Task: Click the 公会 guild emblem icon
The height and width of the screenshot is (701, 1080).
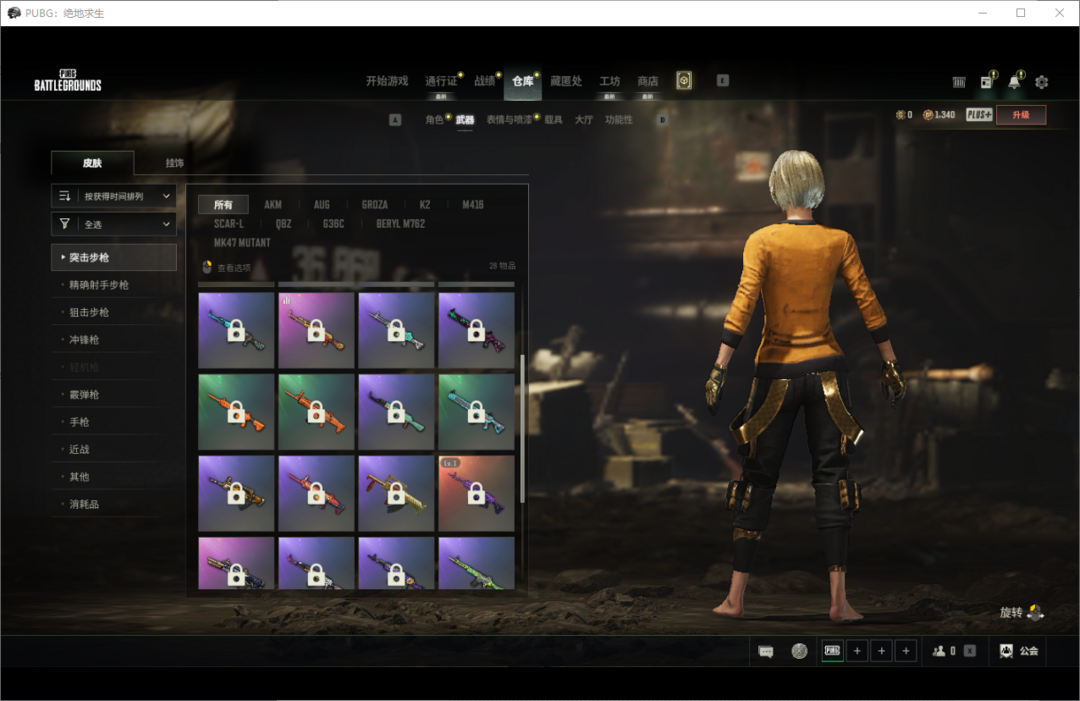Action: pos(1007,651)
